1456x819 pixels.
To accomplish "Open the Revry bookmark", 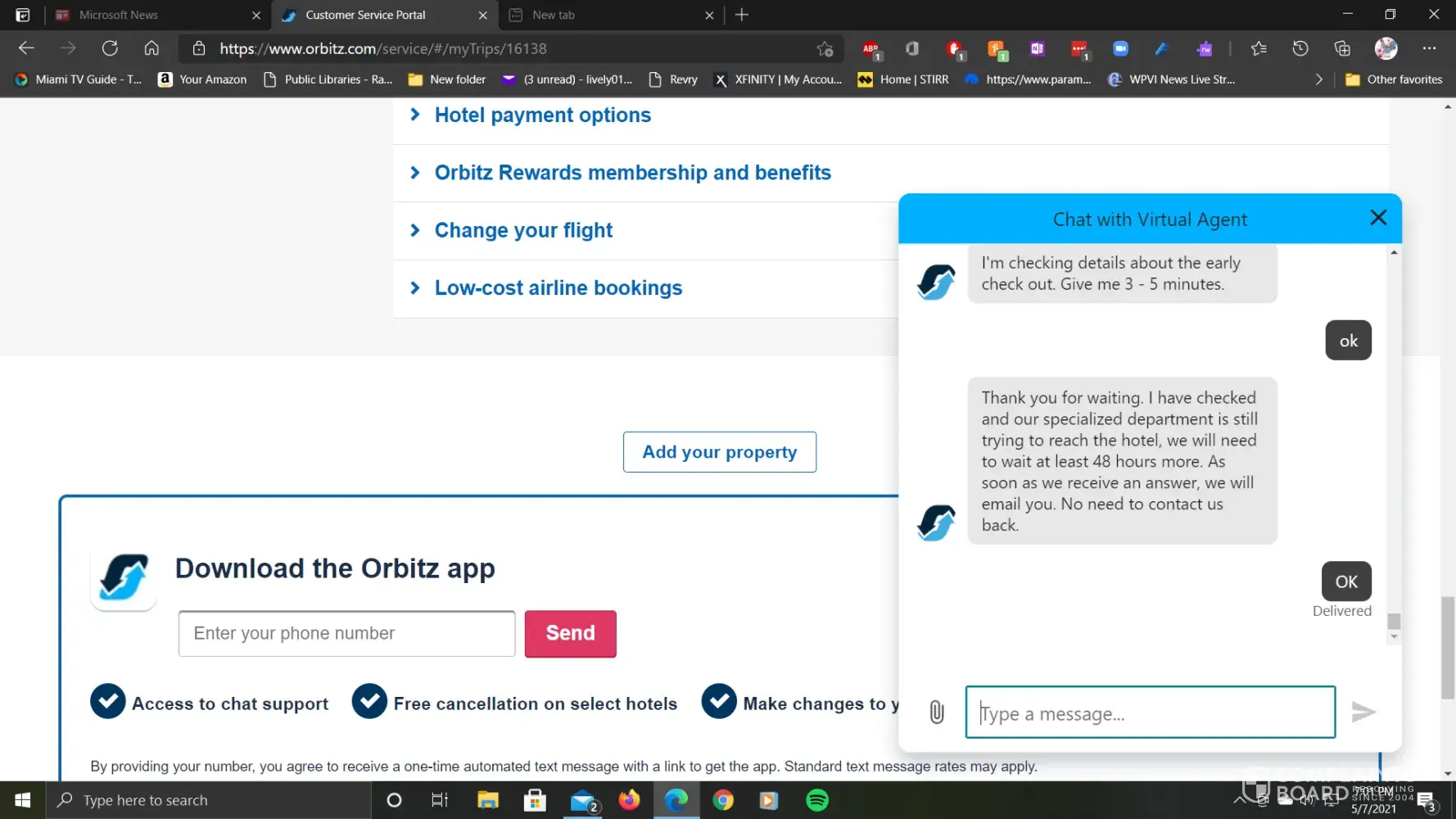I will click(673, 79).
